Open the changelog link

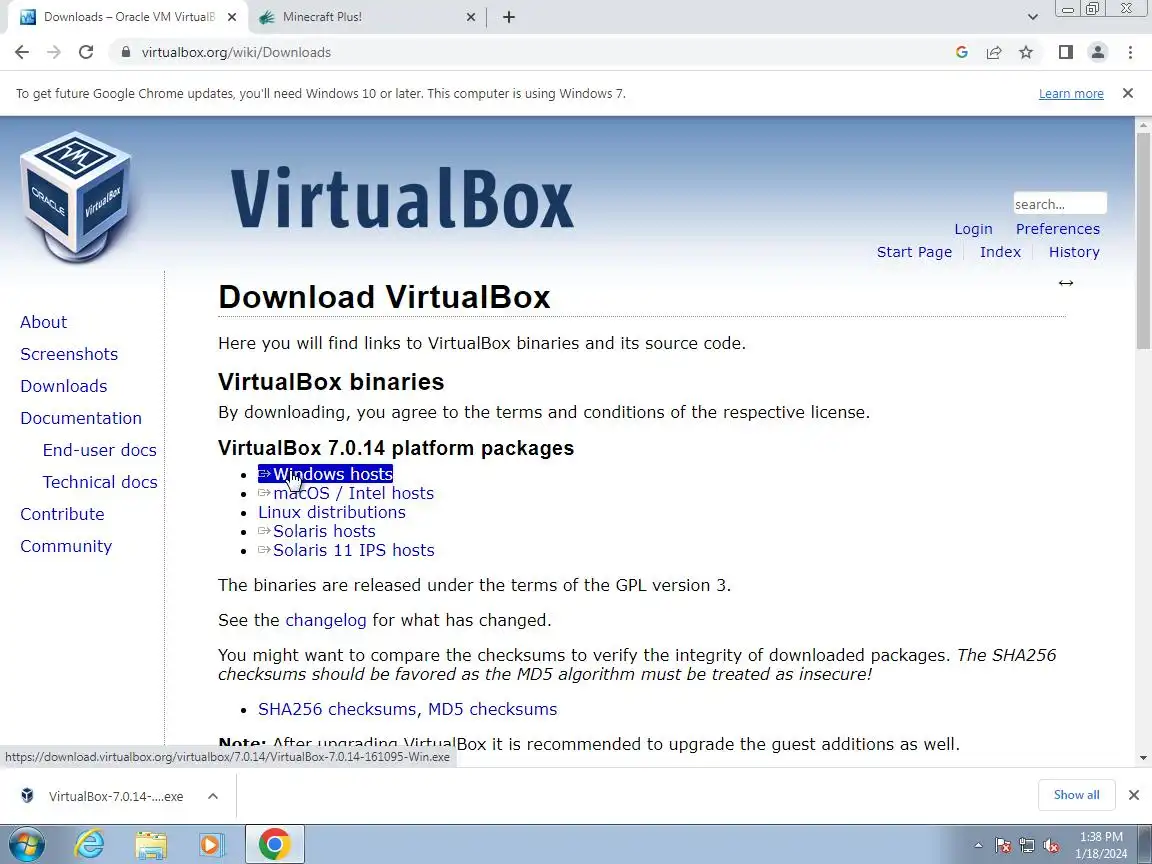pos(325,621)
